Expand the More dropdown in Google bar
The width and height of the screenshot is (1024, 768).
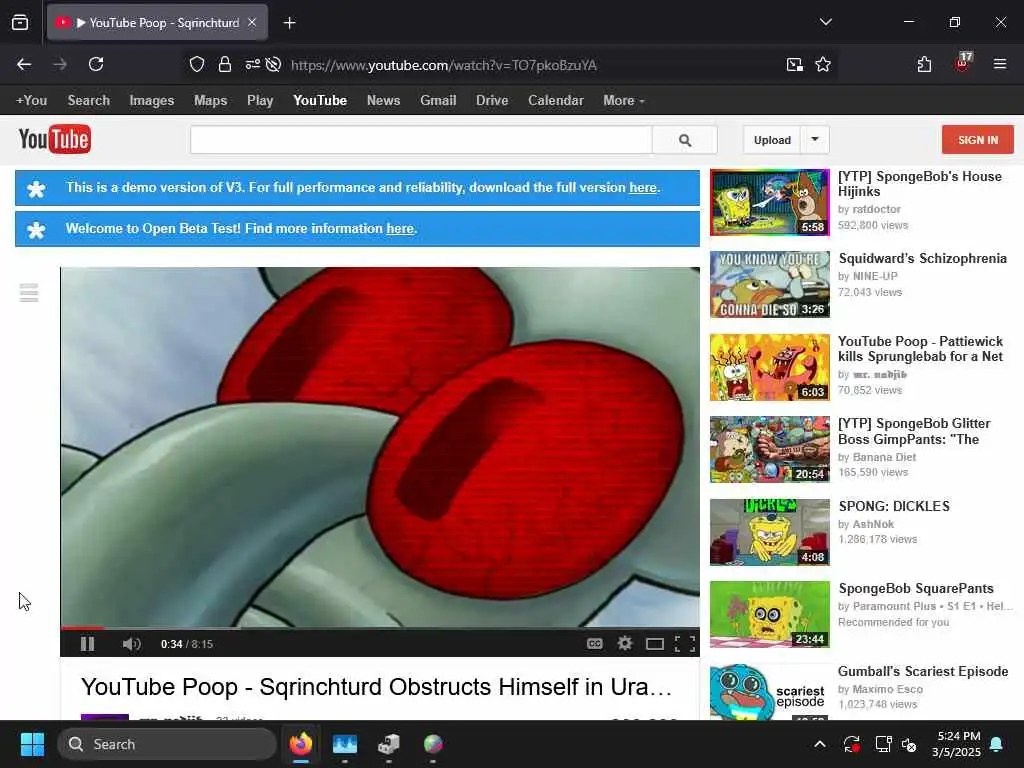624,101
